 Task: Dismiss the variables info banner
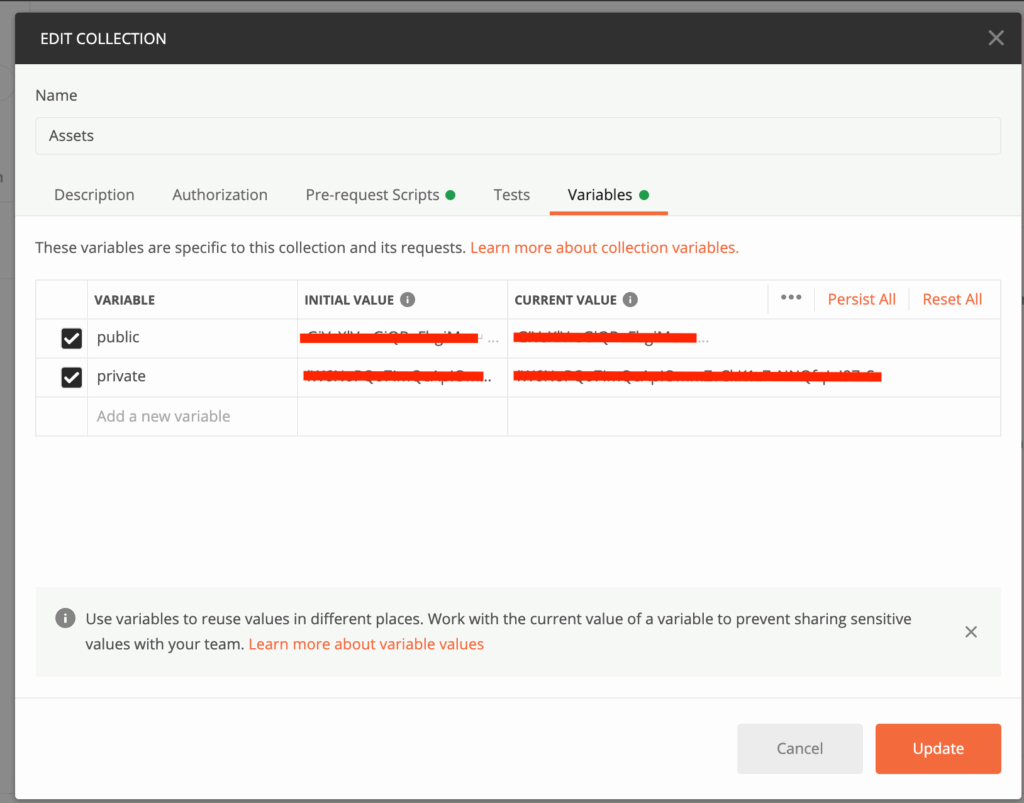[971, 632]
